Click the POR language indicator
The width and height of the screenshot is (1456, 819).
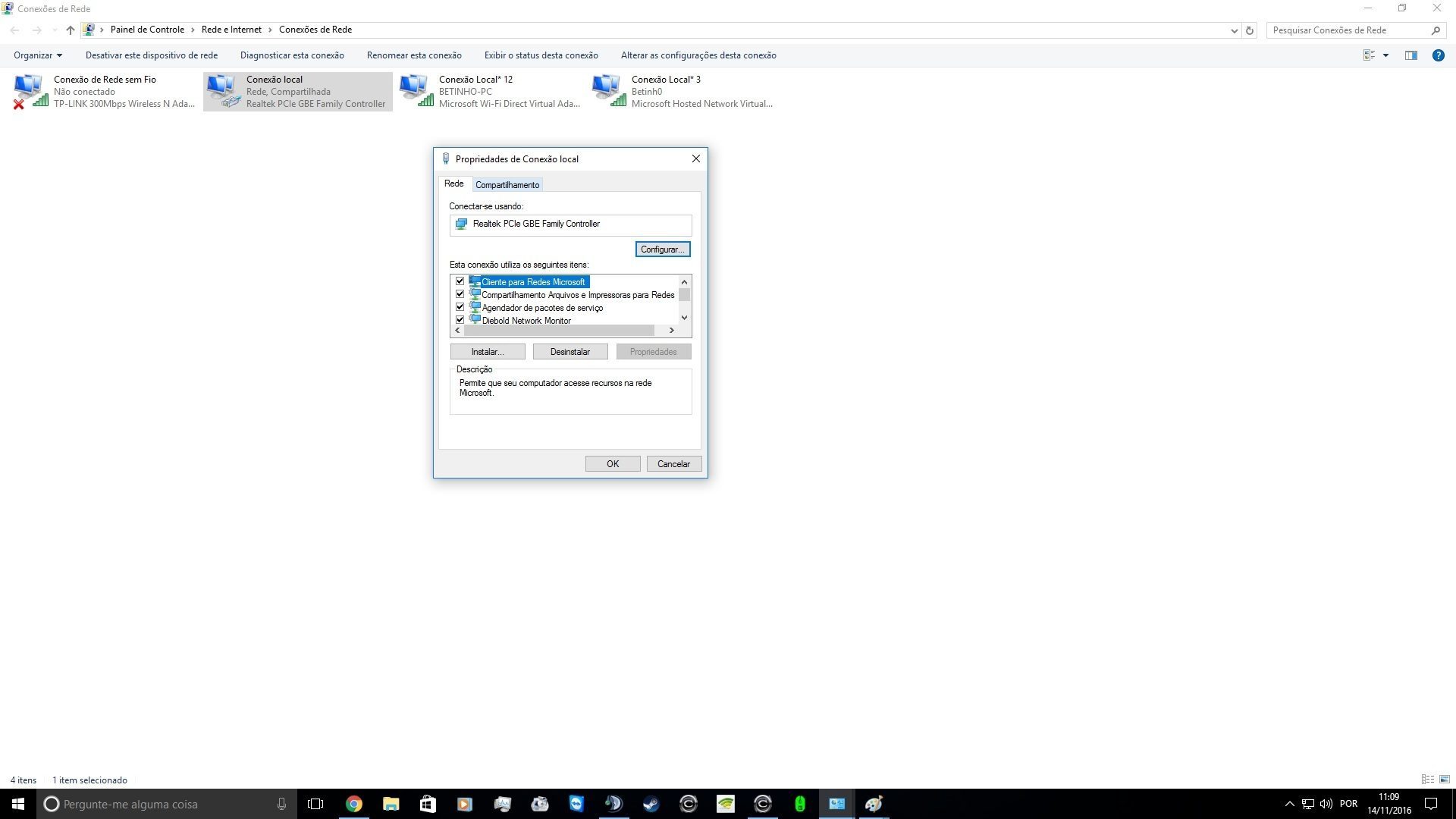(x=1348, y=804)
